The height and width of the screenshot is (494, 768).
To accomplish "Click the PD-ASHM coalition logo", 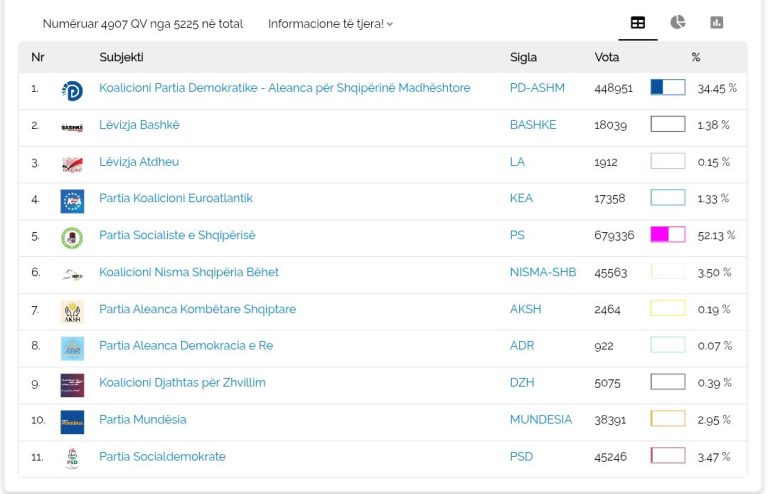I will 72,91.
